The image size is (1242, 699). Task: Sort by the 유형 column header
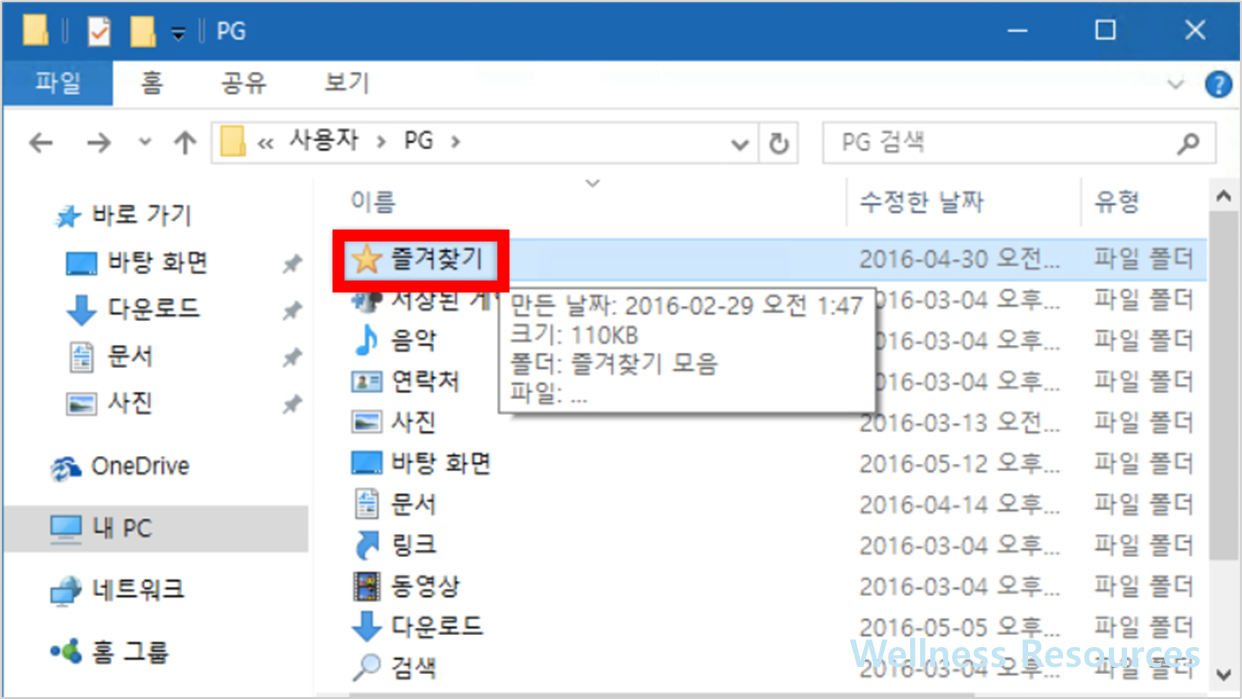click(1117, 202)
